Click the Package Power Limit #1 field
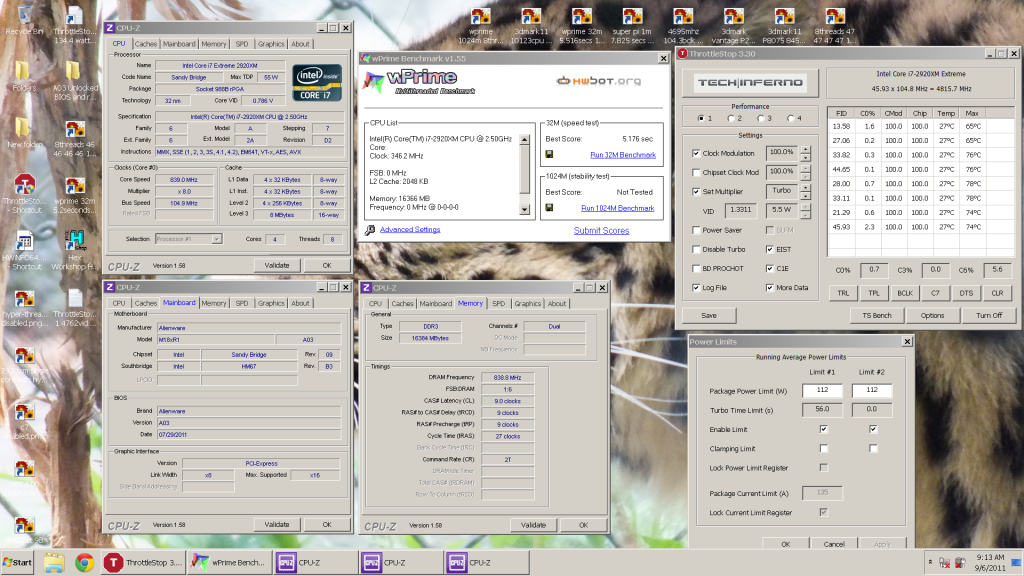Viewport: 1024px width, 576px height. click(x=822, y=390)
